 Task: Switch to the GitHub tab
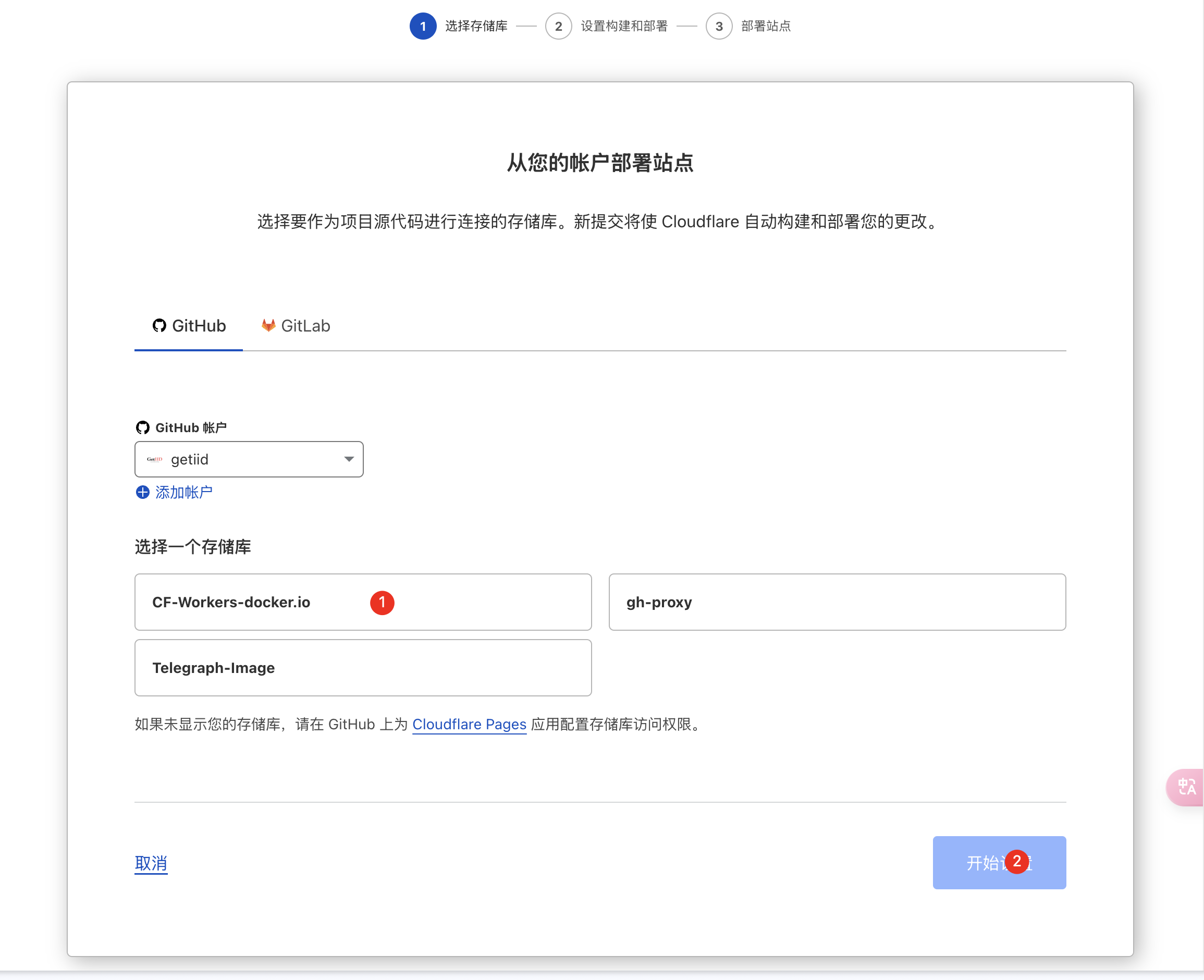(x=189, y=325)
